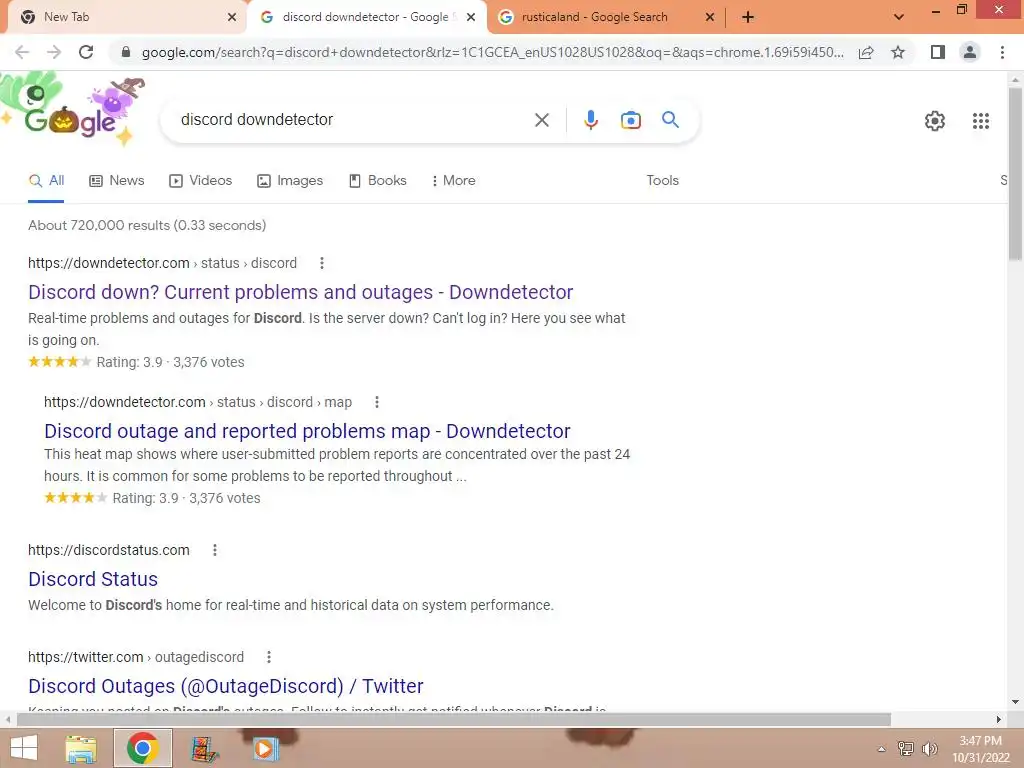
Task: Click the Chrome taskbar icon
Action: click(x=143, y=748)
